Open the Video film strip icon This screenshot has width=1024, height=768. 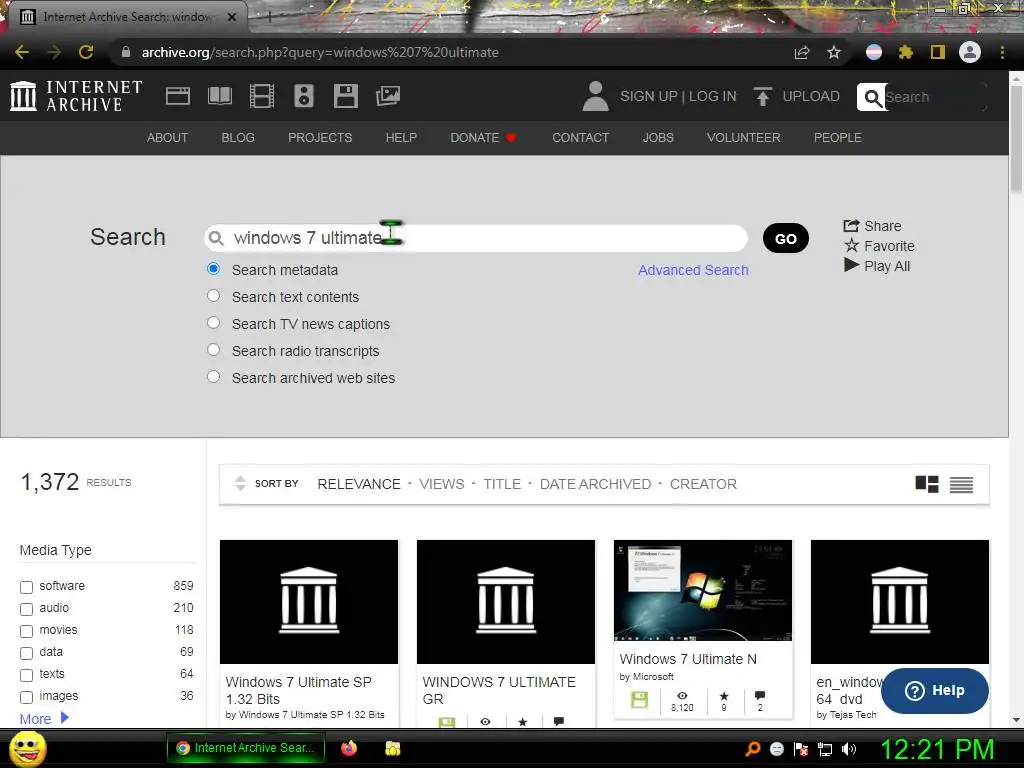point(262,96)
